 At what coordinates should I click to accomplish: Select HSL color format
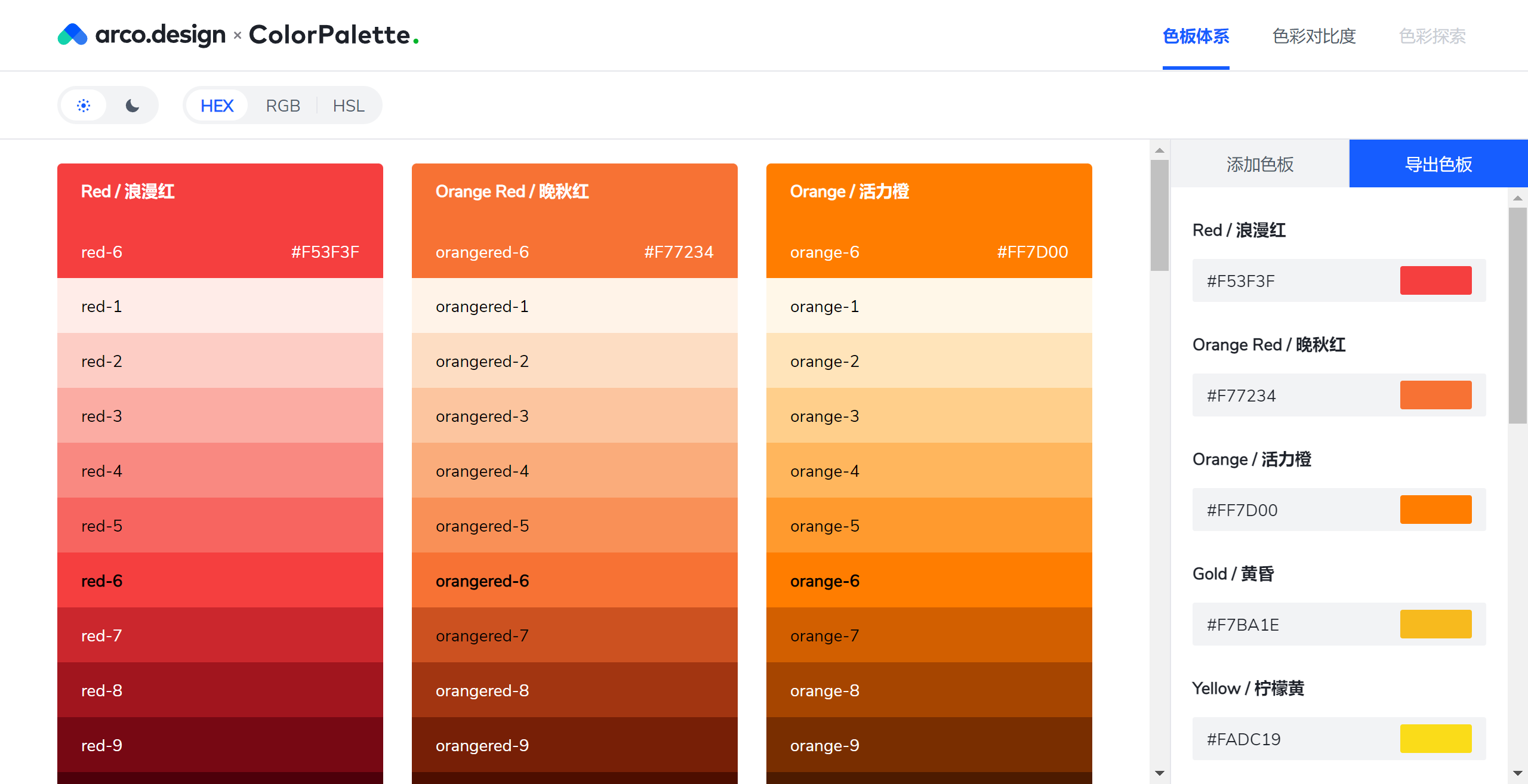349,106
